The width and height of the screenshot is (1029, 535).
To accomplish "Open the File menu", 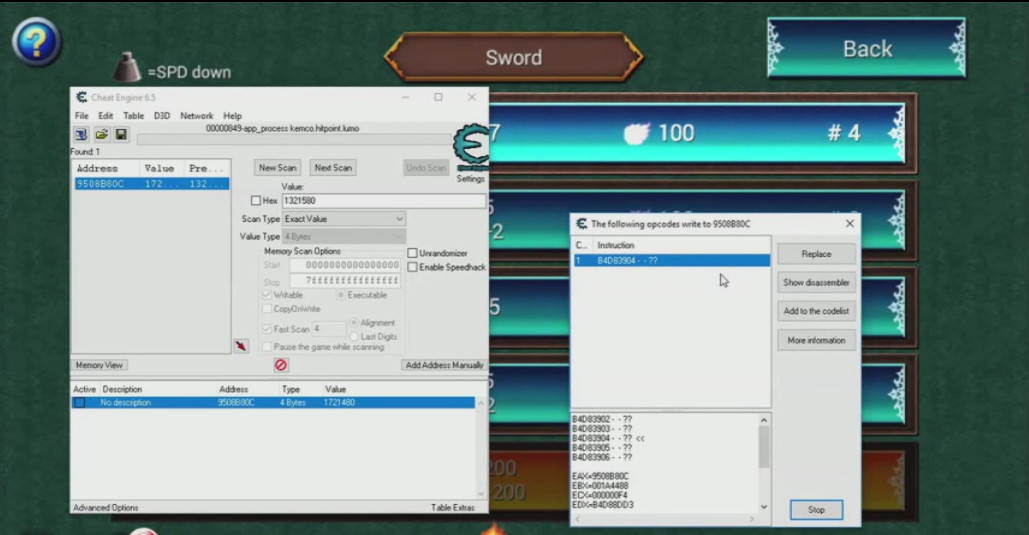I will pyautogui.click(x=81, y=116).
